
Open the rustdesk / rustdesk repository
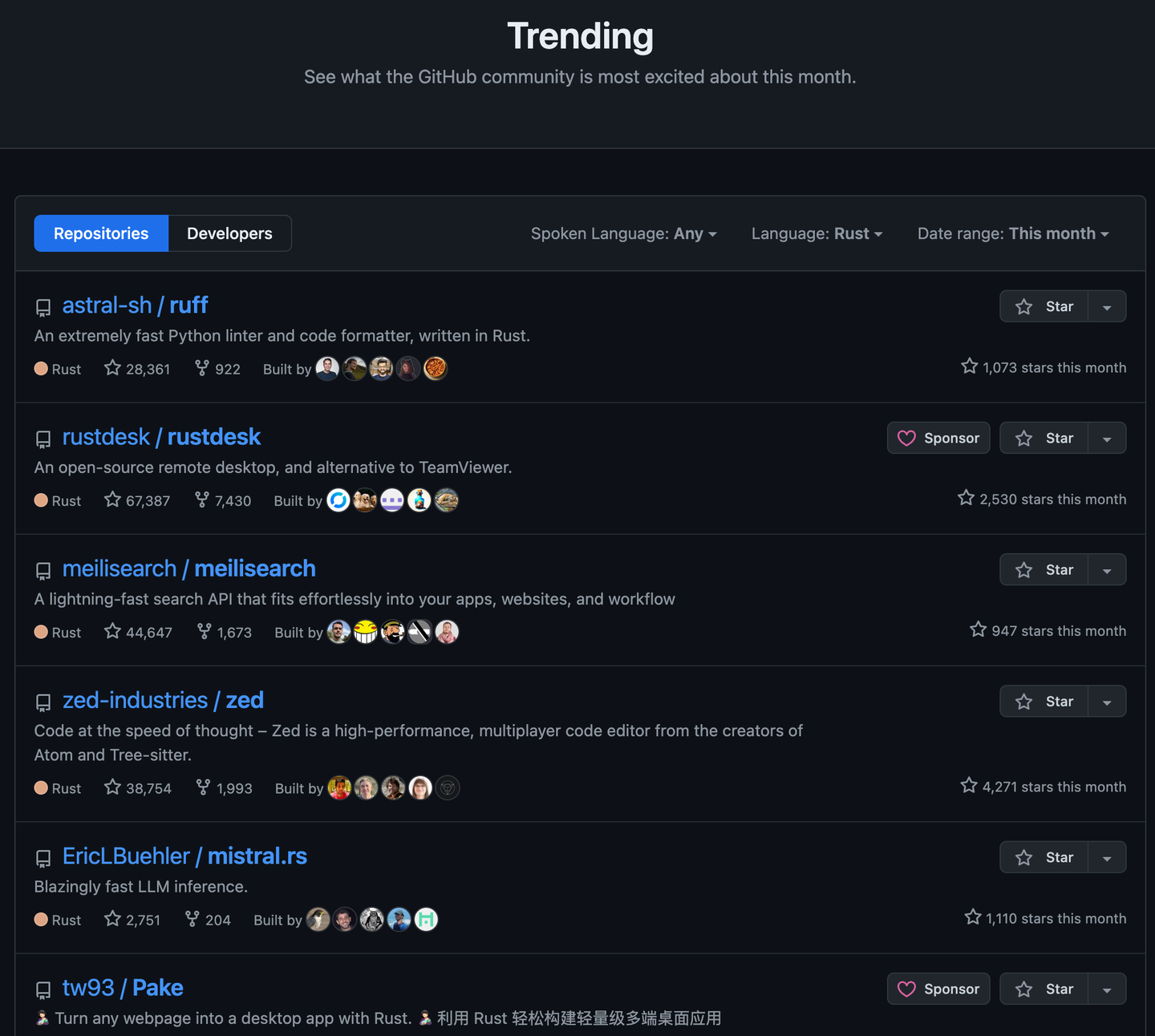161,437
